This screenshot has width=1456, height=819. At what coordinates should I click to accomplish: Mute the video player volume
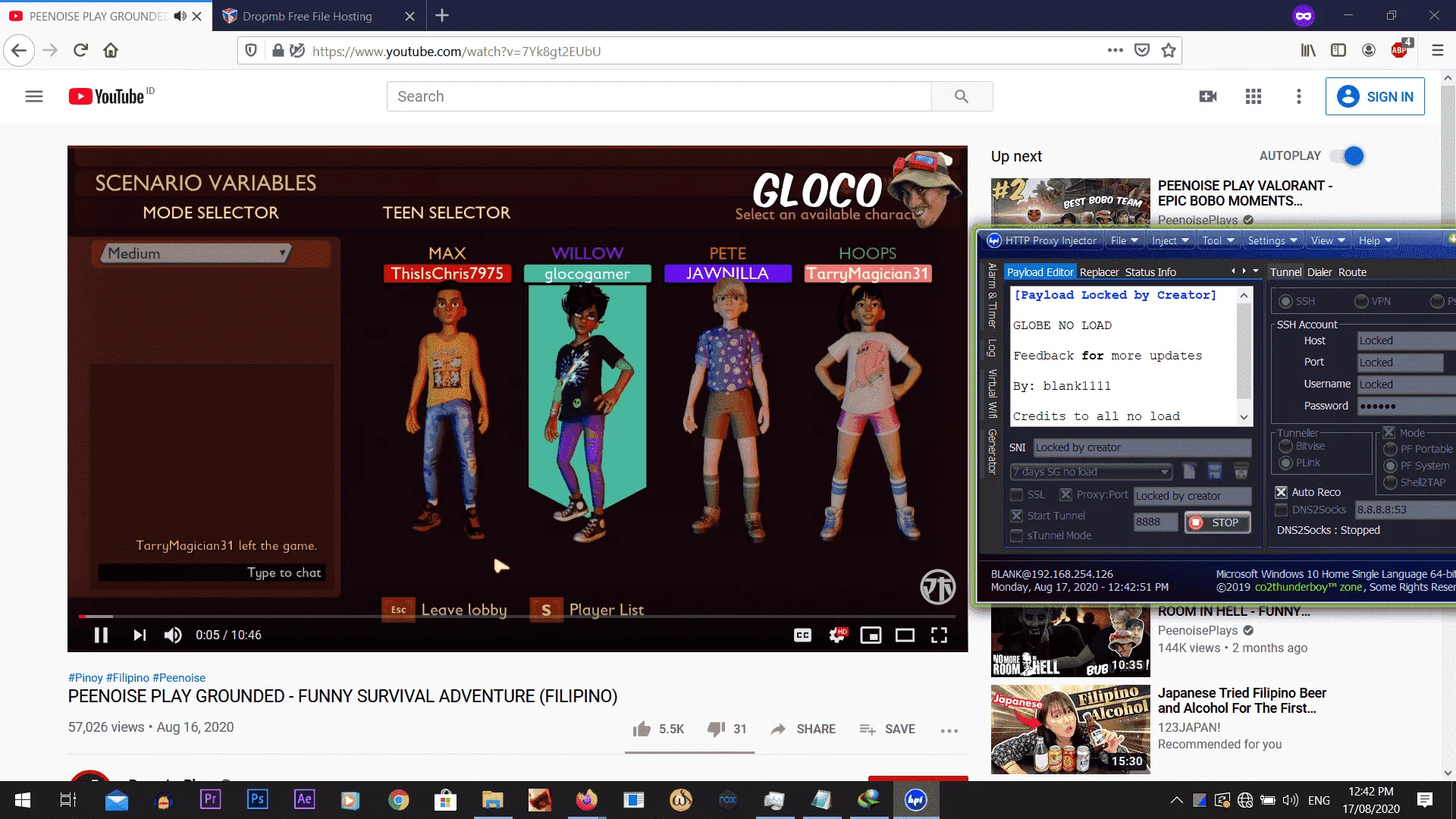pos(173,635)
